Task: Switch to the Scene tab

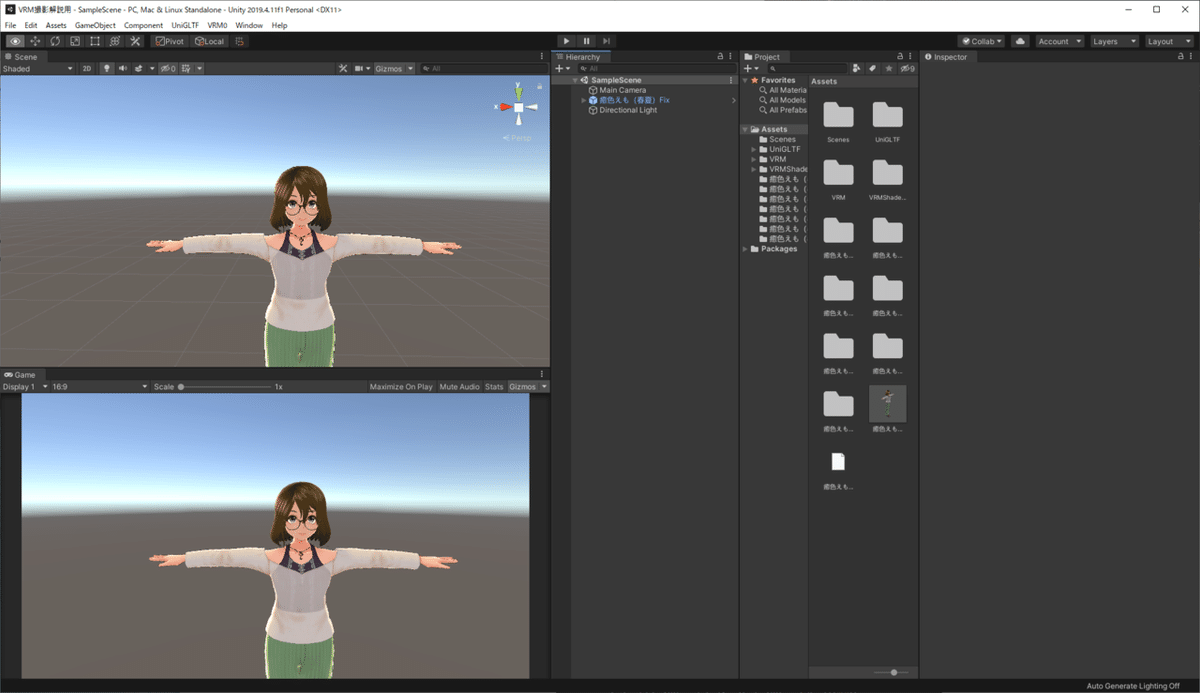Action: point(21,57)
